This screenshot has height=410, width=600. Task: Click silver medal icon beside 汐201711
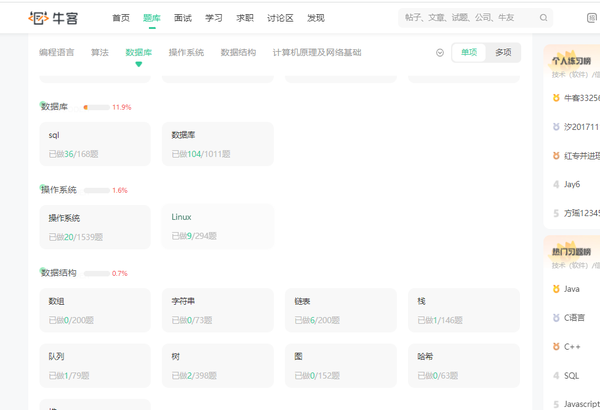pos(556,126)
